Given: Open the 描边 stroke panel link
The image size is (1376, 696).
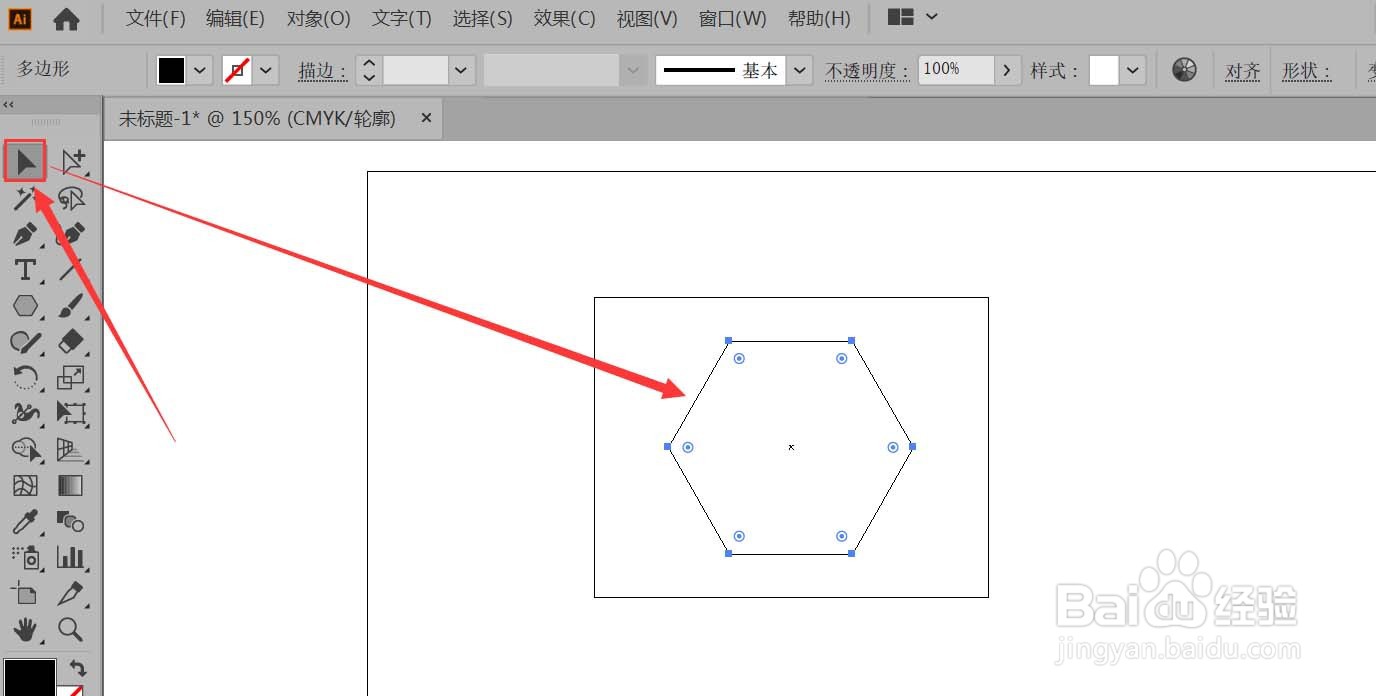Looking at the screenshot, I should click(323, 71).
